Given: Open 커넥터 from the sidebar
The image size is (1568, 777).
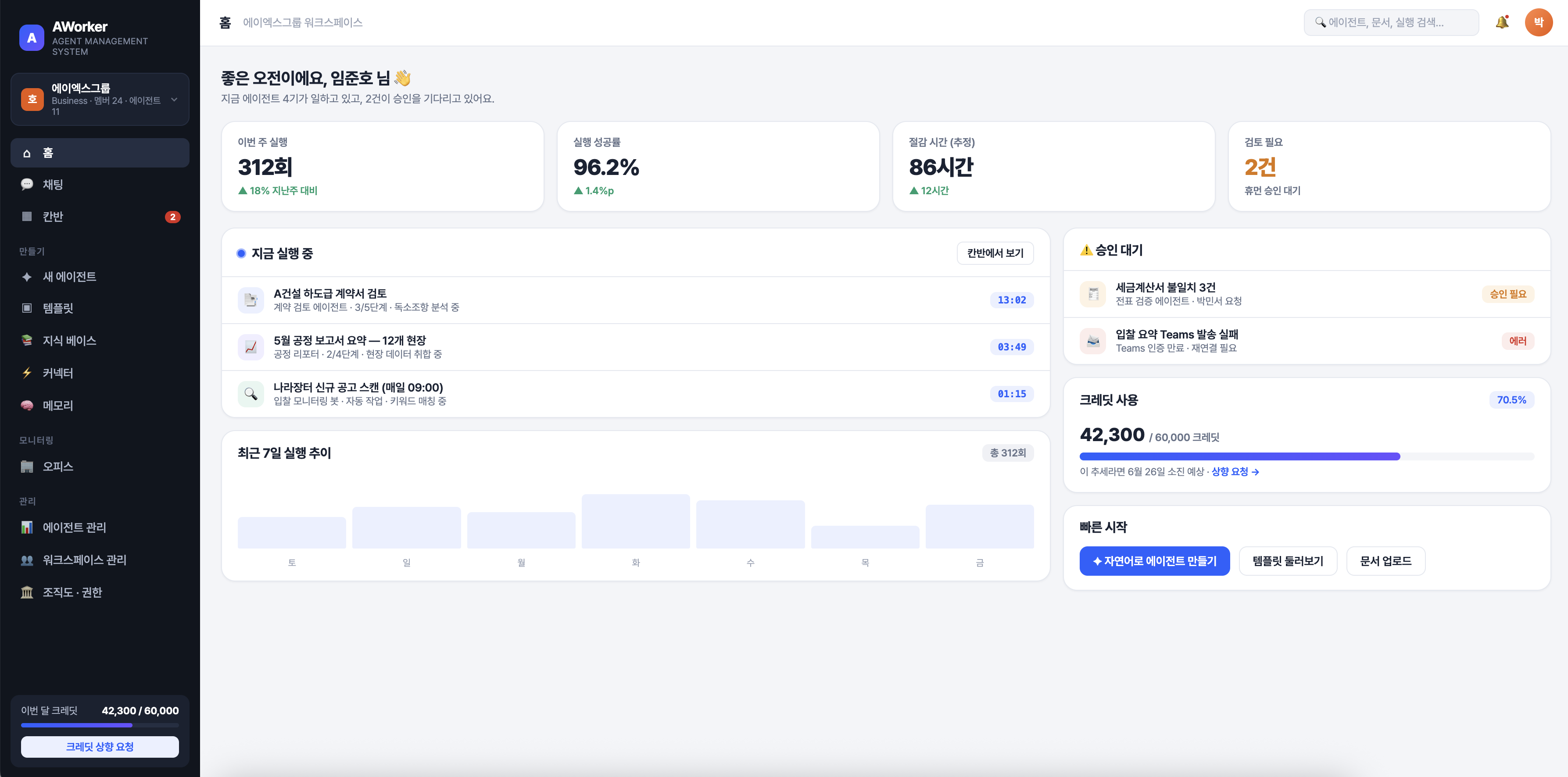Looking at the screenshot, I should pos(100,373).
